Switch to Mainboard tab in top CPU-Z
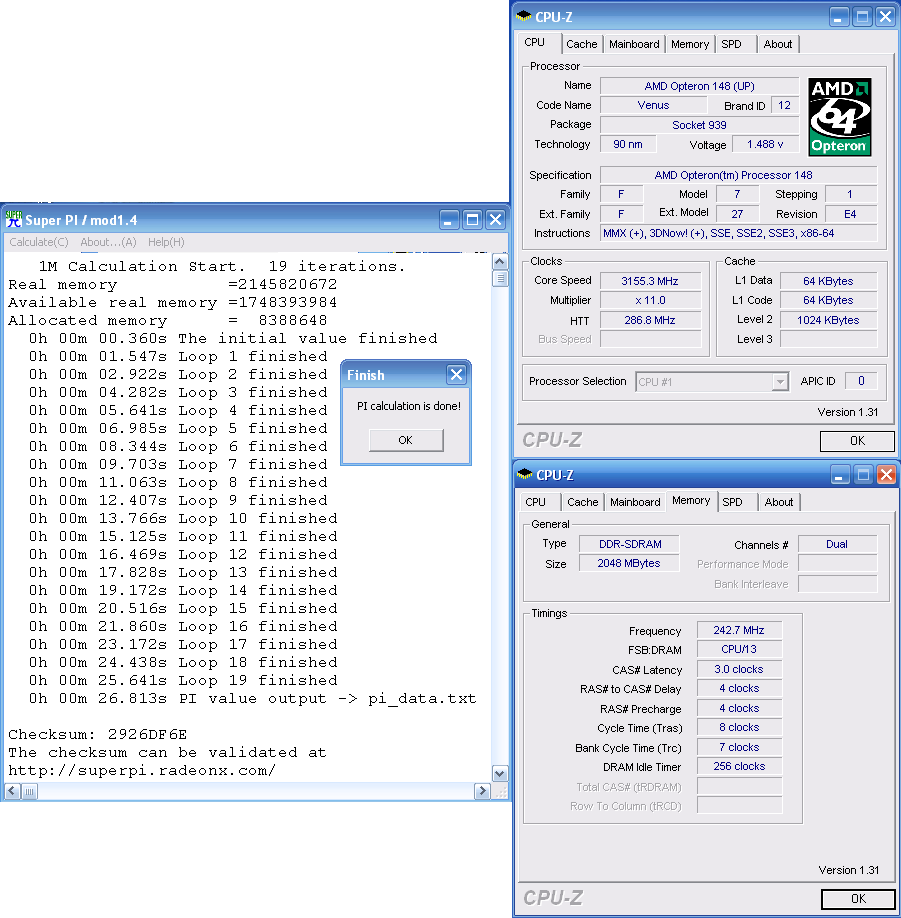This screenshot has height=918, width=901. [x=634, y=44]
